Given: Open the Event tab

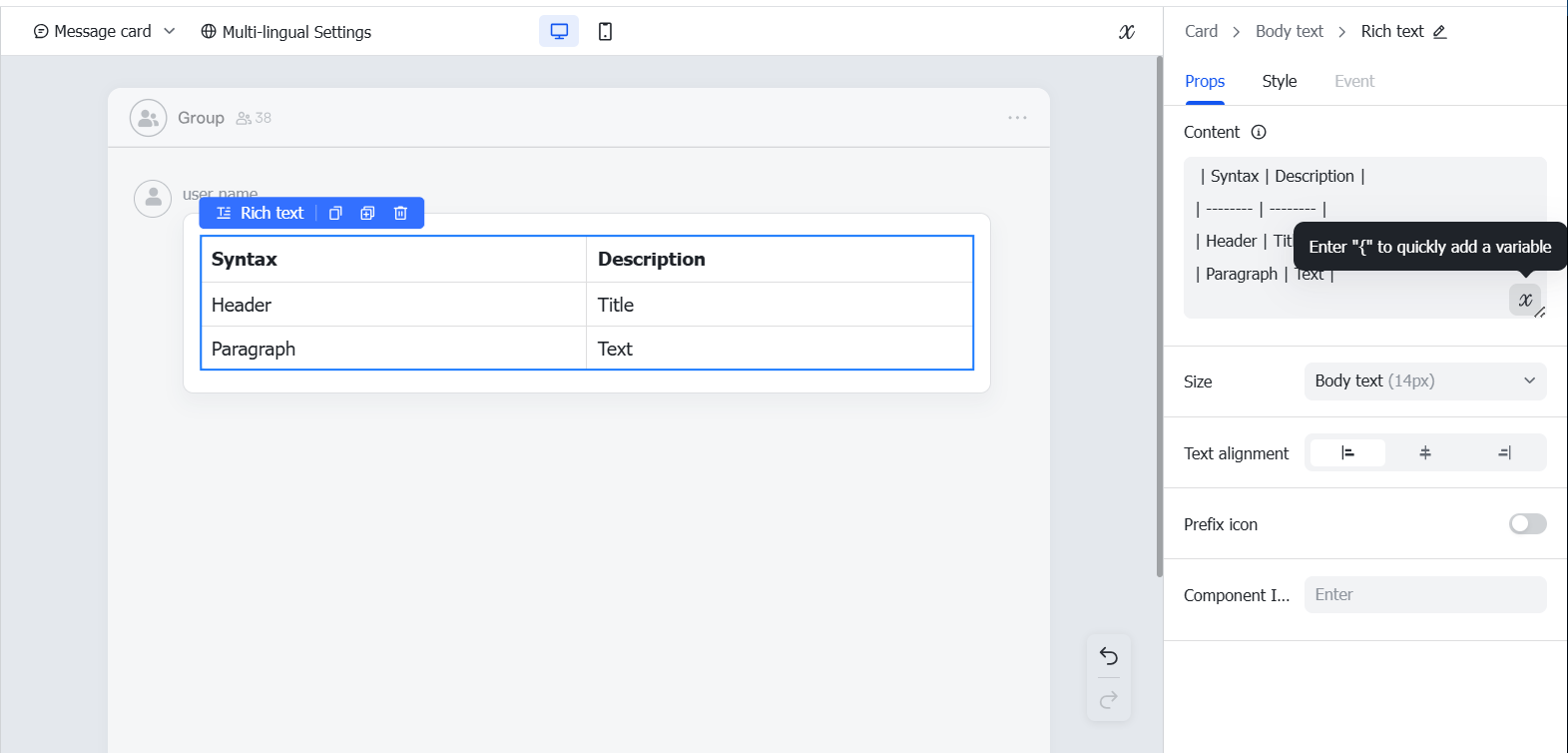Looking at the screenshot, I should coord(1354,81).
